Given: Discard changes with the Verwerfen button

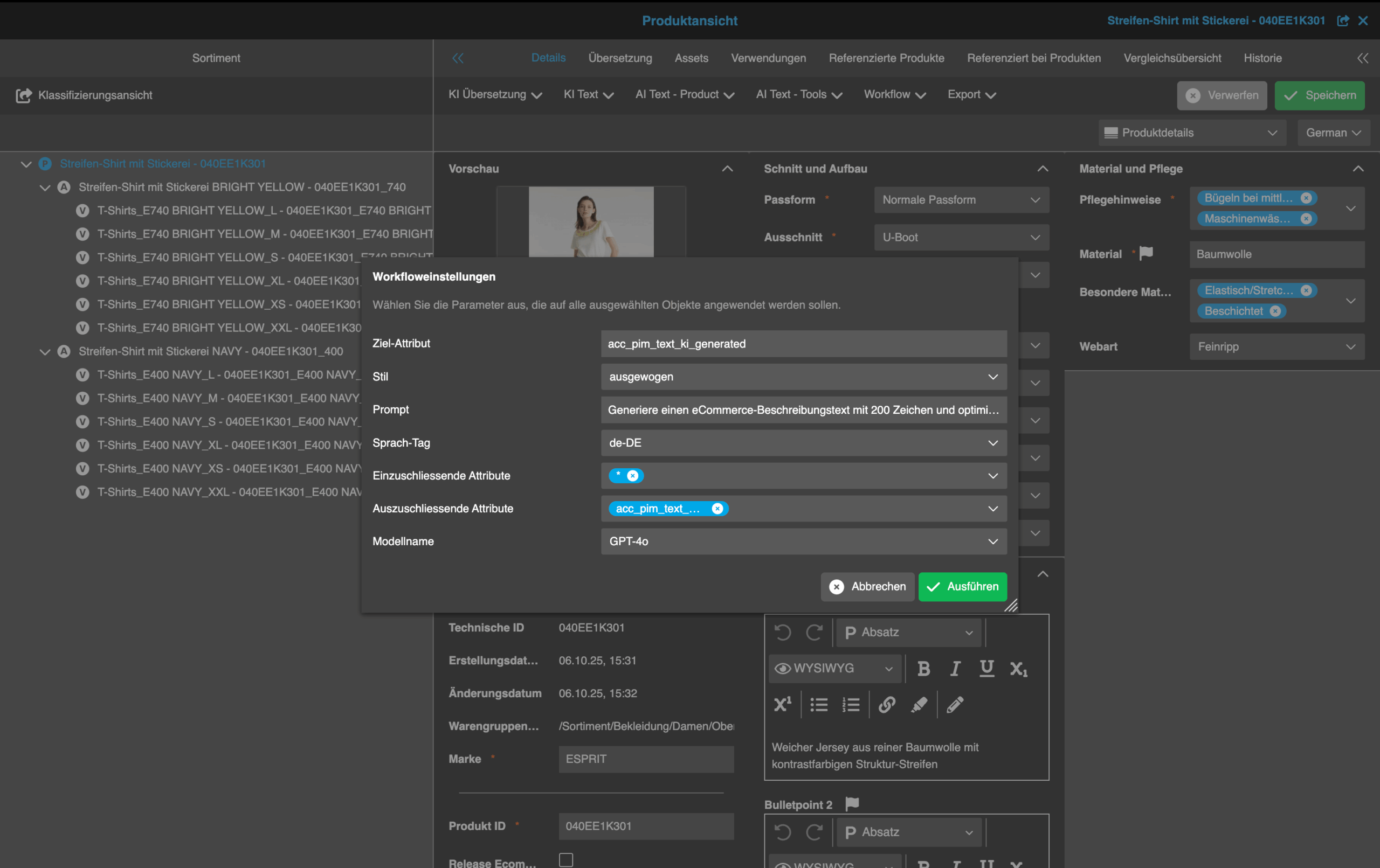Looking at the screenshot, I should tap(1222, 95).
